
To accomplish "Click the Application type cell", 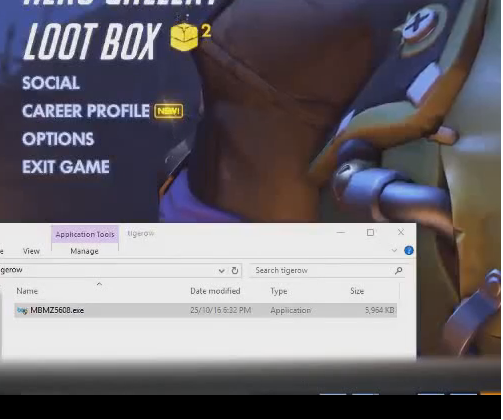I will pyautogui.click(x=290, y=310).
